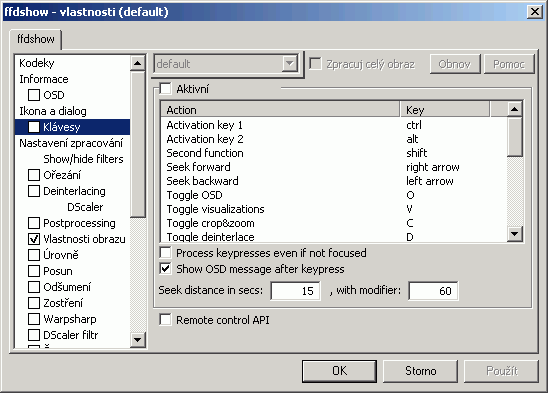The image size is (548, 393).
Task: Click the with modifier seek field
Action: point(433,291)
